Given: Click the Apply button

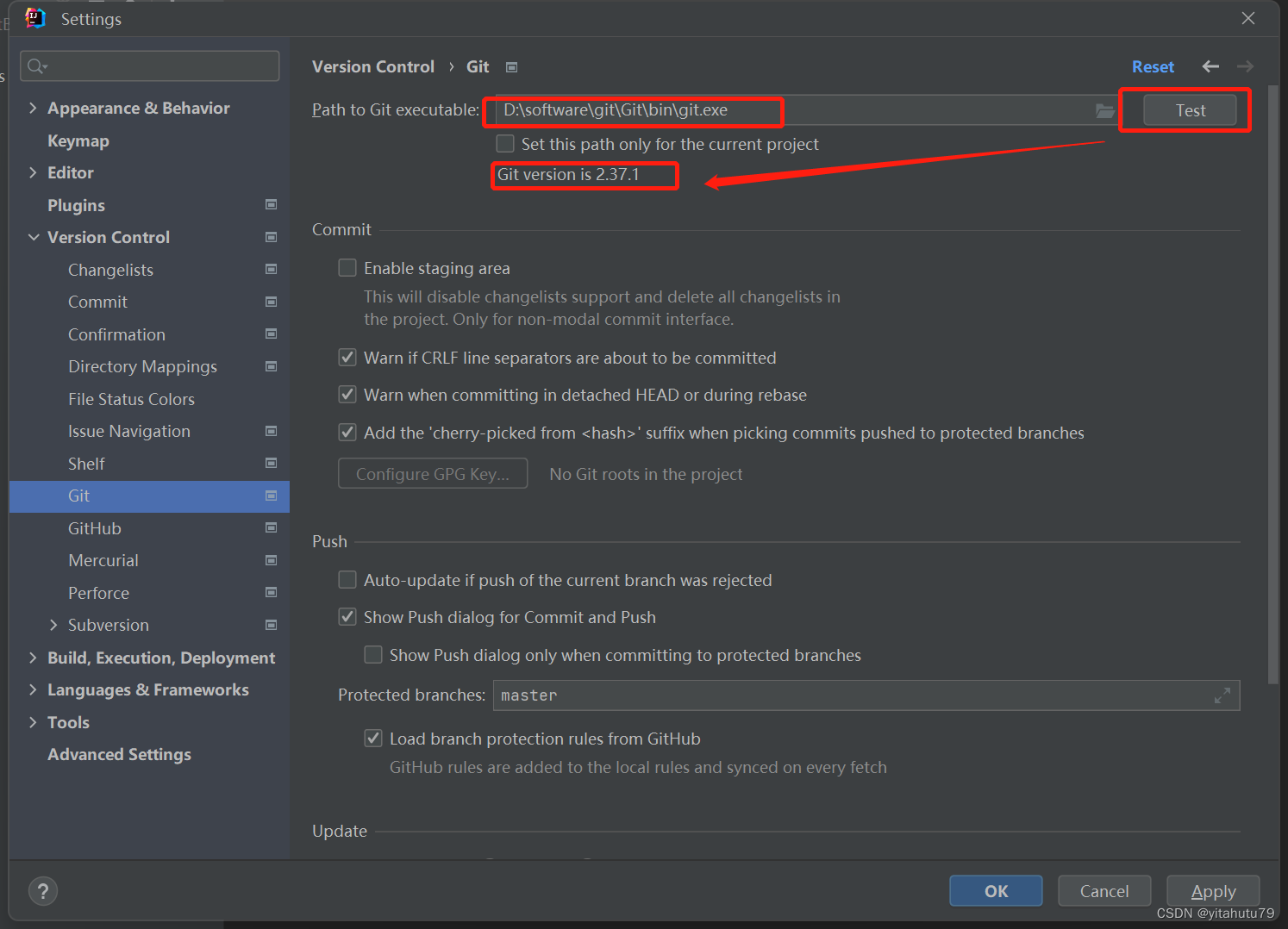Looking at the screenshot, I should tap(1213, 891).
